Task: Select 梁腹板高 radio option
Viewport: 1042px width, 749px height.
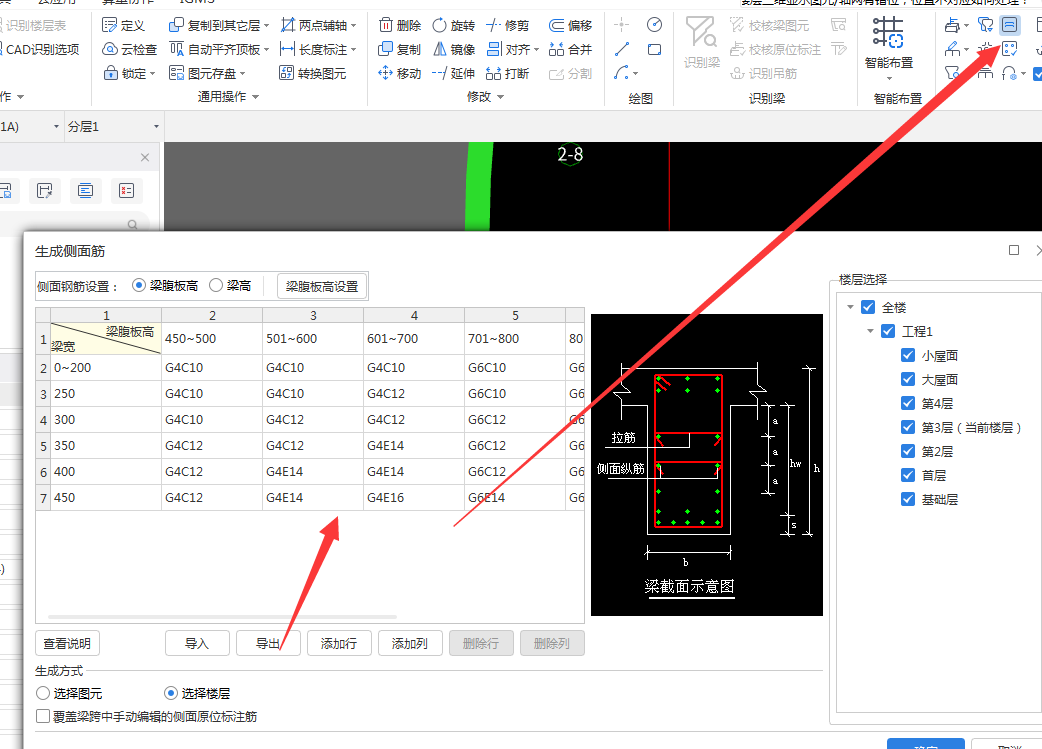Action: [139, 285]
